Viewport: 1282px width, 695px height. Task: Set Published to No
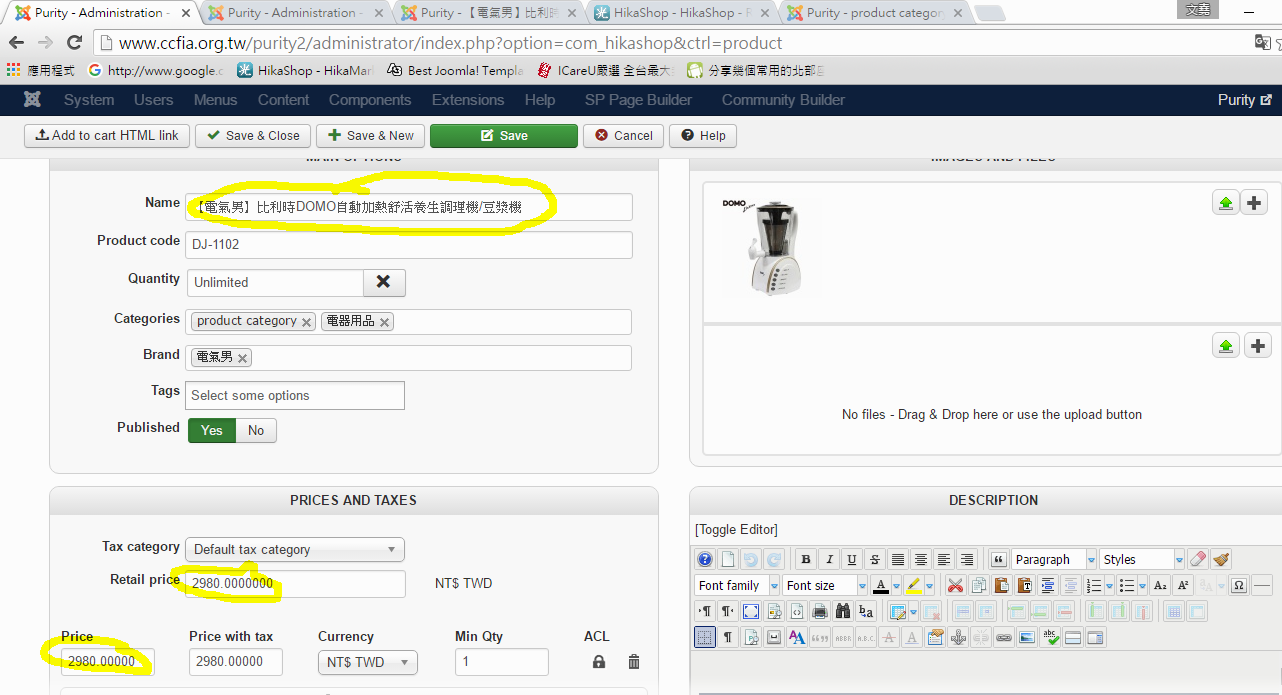tap(256, 430)
